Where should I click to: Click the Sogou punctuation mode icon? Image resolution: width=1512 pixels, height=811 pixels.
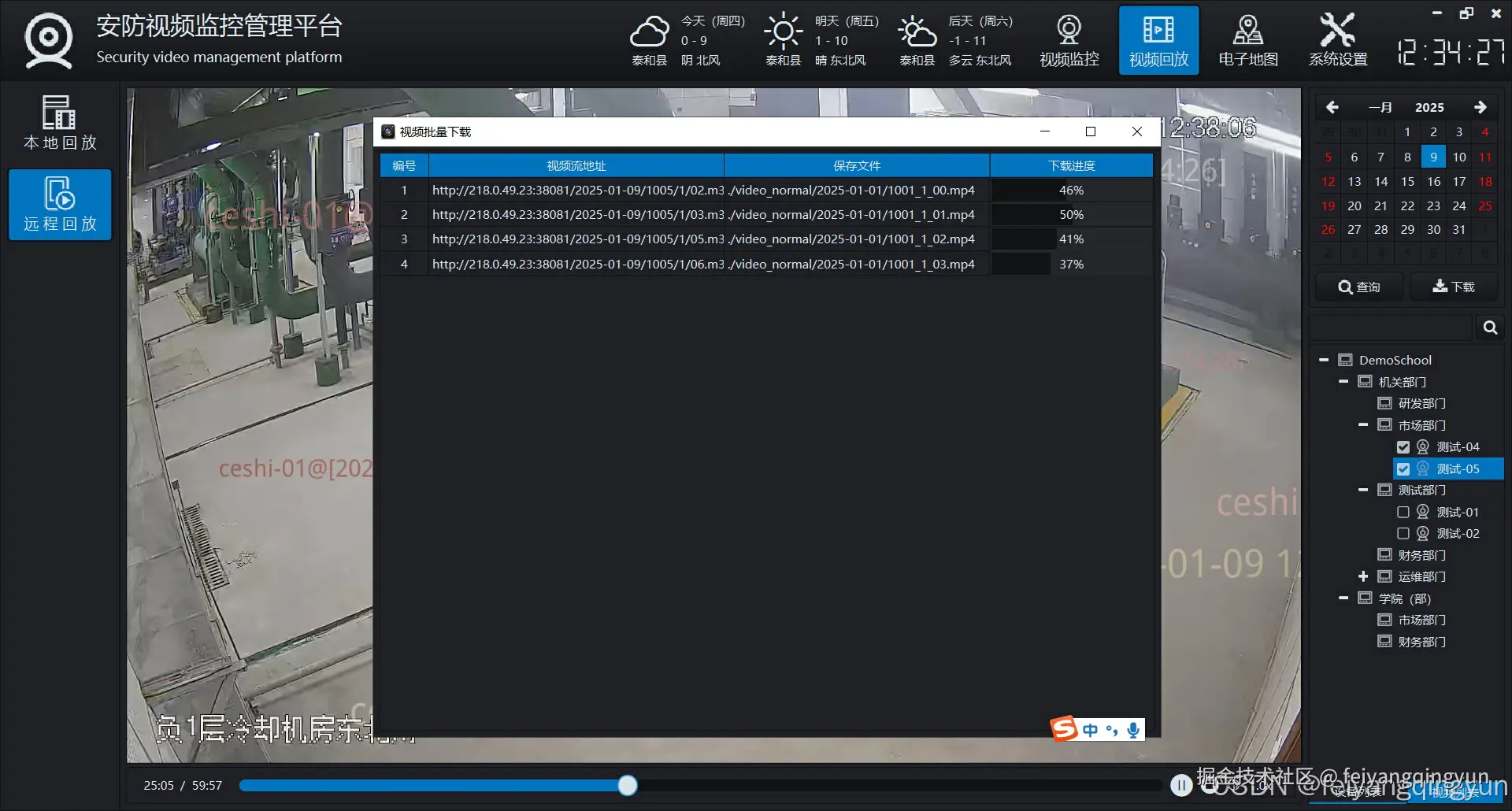[1112, 730]
